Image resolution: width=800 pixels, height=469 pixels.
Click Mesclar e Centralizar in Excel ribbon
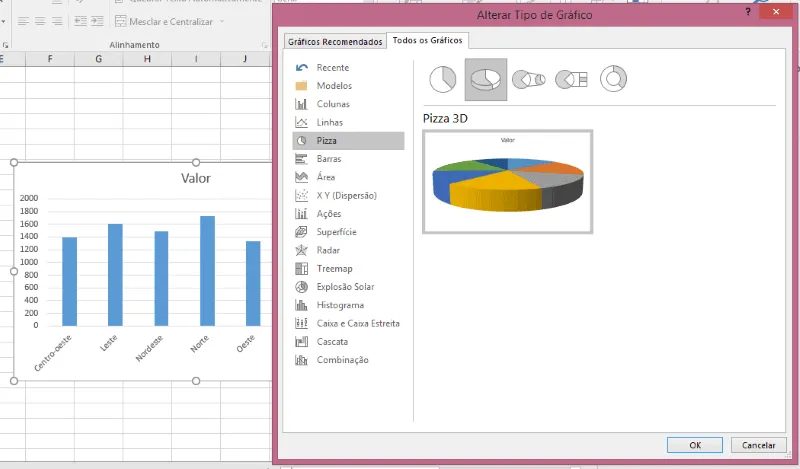[x=164, y=21]
